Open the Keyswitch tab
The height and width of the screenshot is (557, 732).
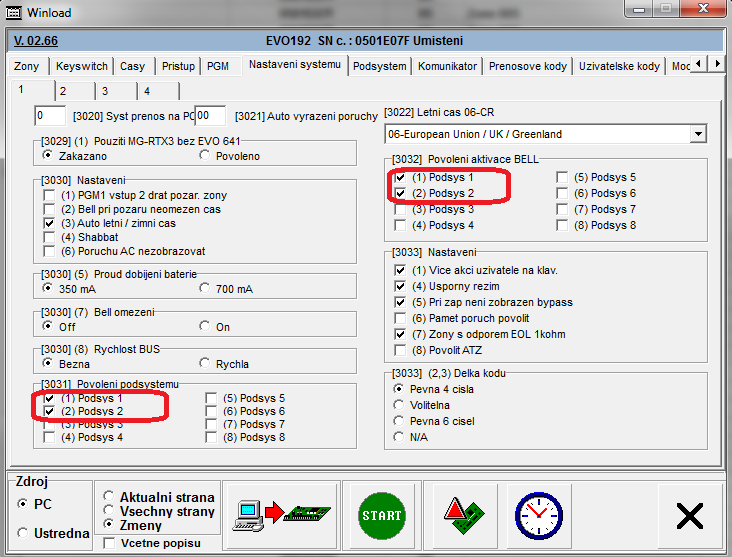[x=82, y=66]
